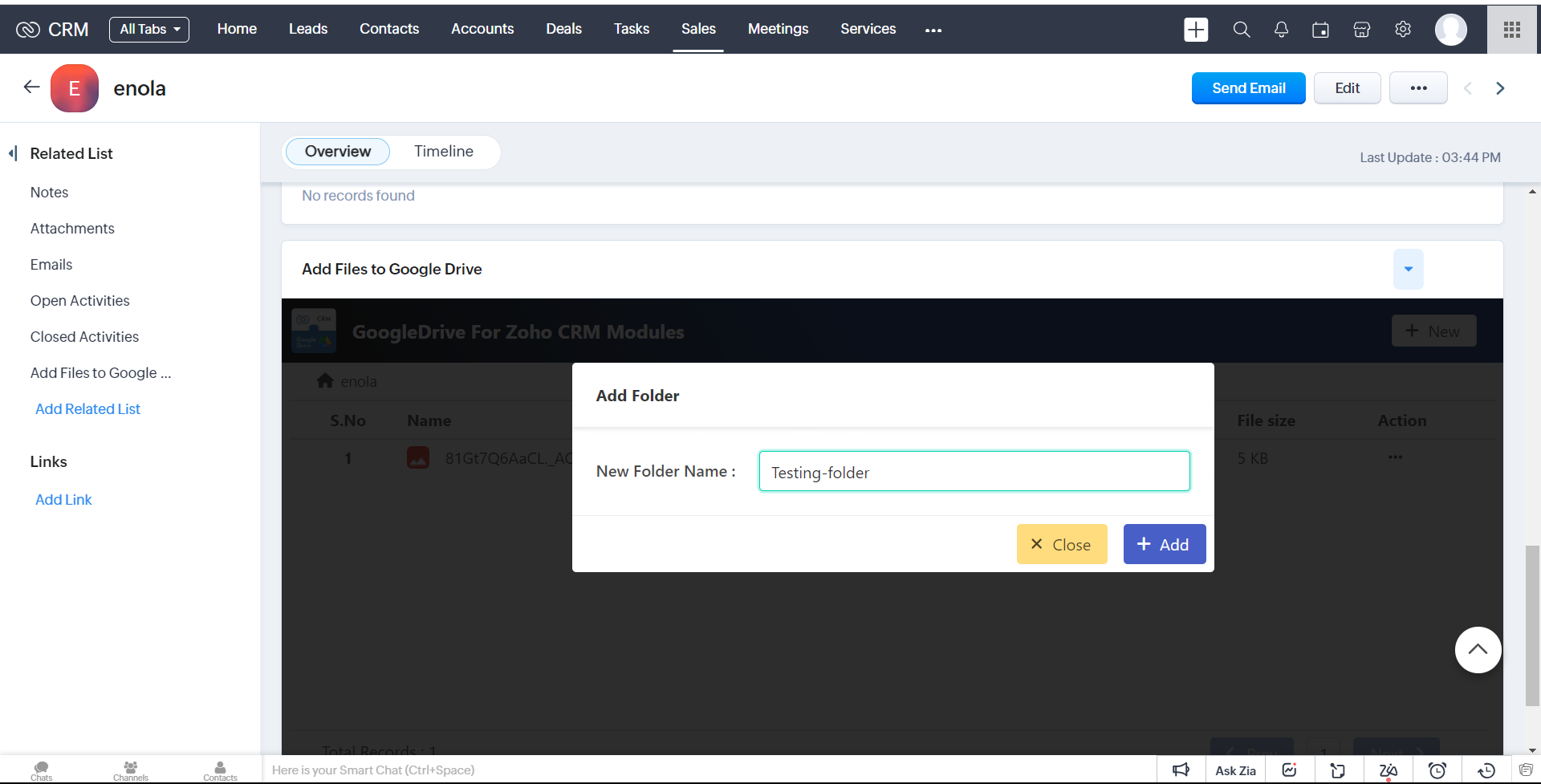Click the quick create plus icon

[1196, 30]
